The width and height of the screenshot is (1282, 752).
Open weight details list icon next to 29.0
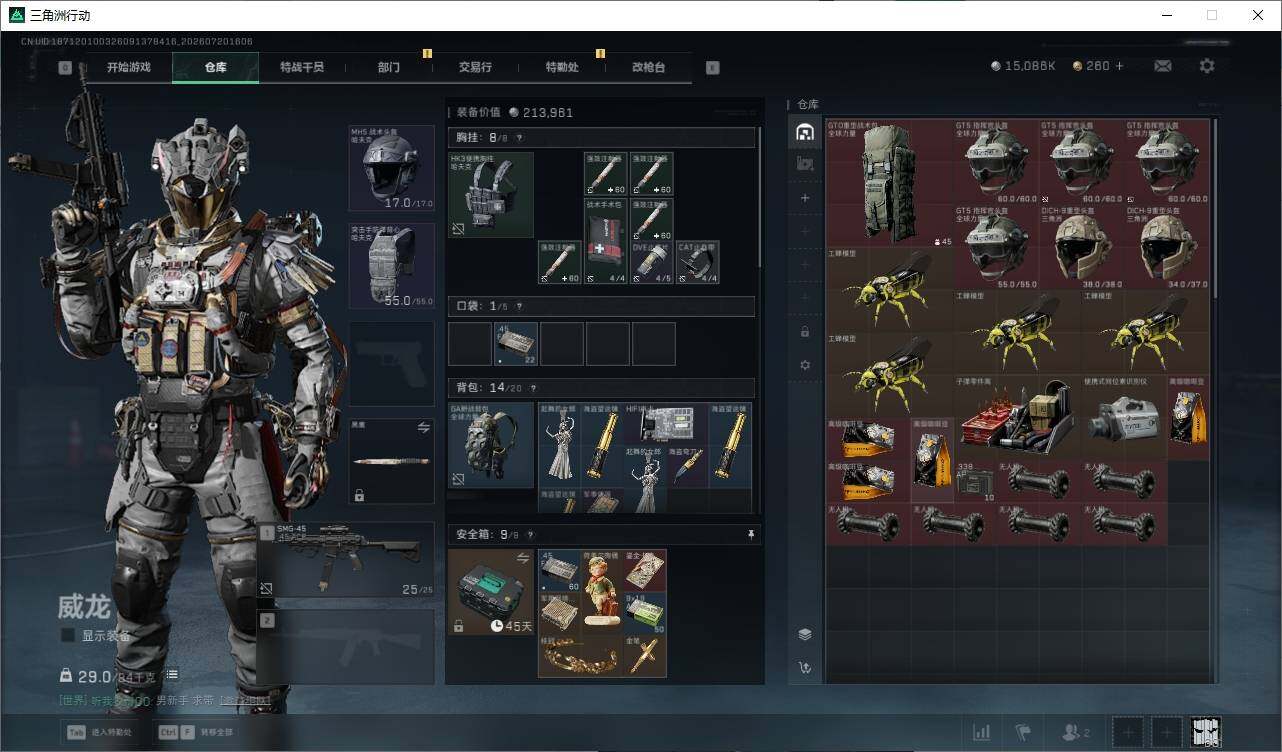pos(172,675)
